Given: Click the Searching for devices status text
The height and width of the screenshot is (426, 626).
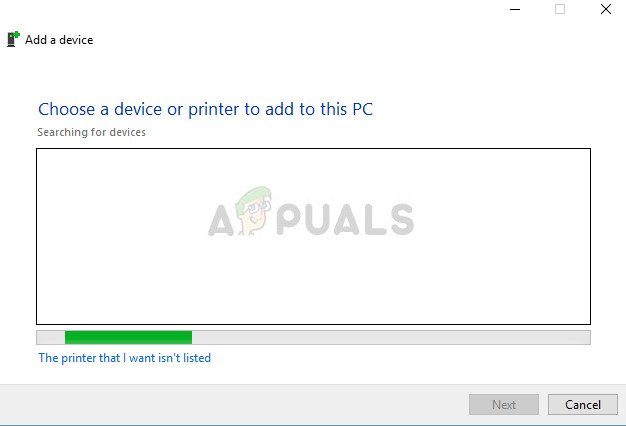Looking at the screenshot, I should coord(91,132).
